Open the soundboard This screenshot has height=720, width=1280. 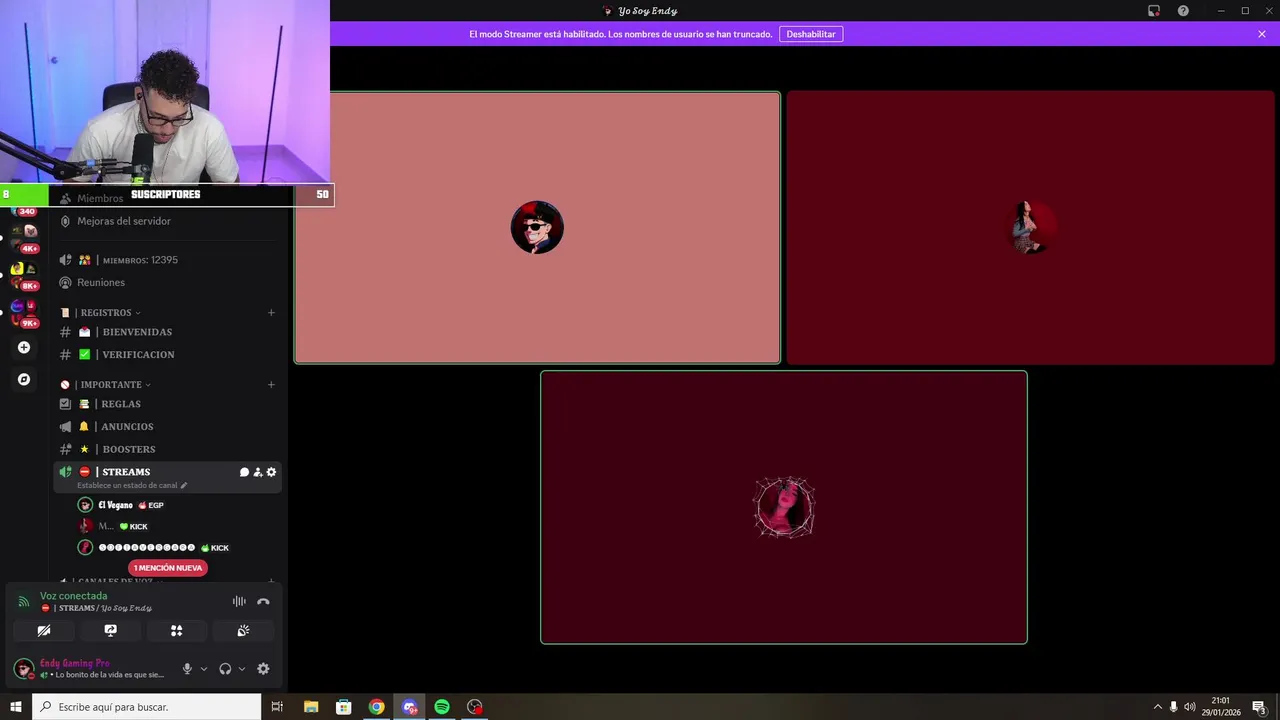click(243, 631)
